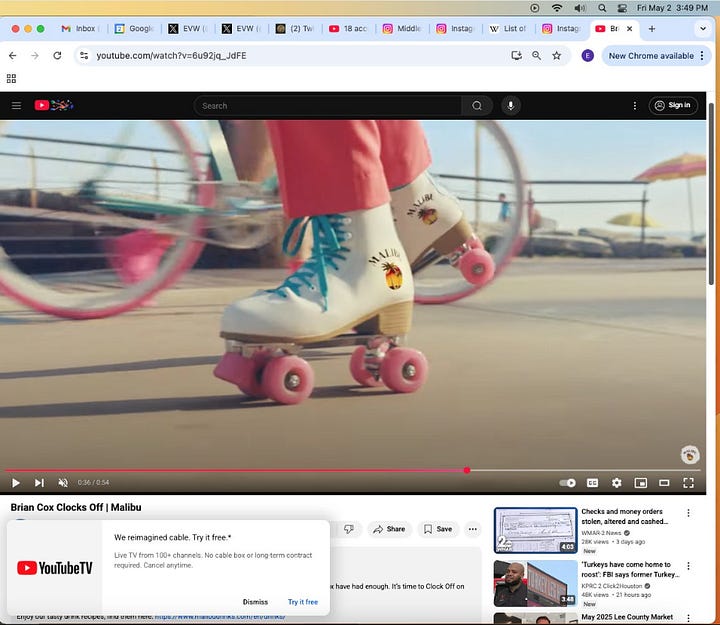
Task: Open the Chrome profile avatar E
Action: point(587,56)
